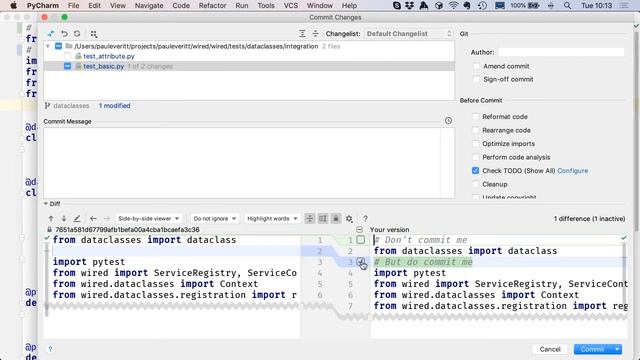The width and height of the screenshot is (640, 360).
Task: Select test_basic.py in the file tree
Action: tap(104, 66)
